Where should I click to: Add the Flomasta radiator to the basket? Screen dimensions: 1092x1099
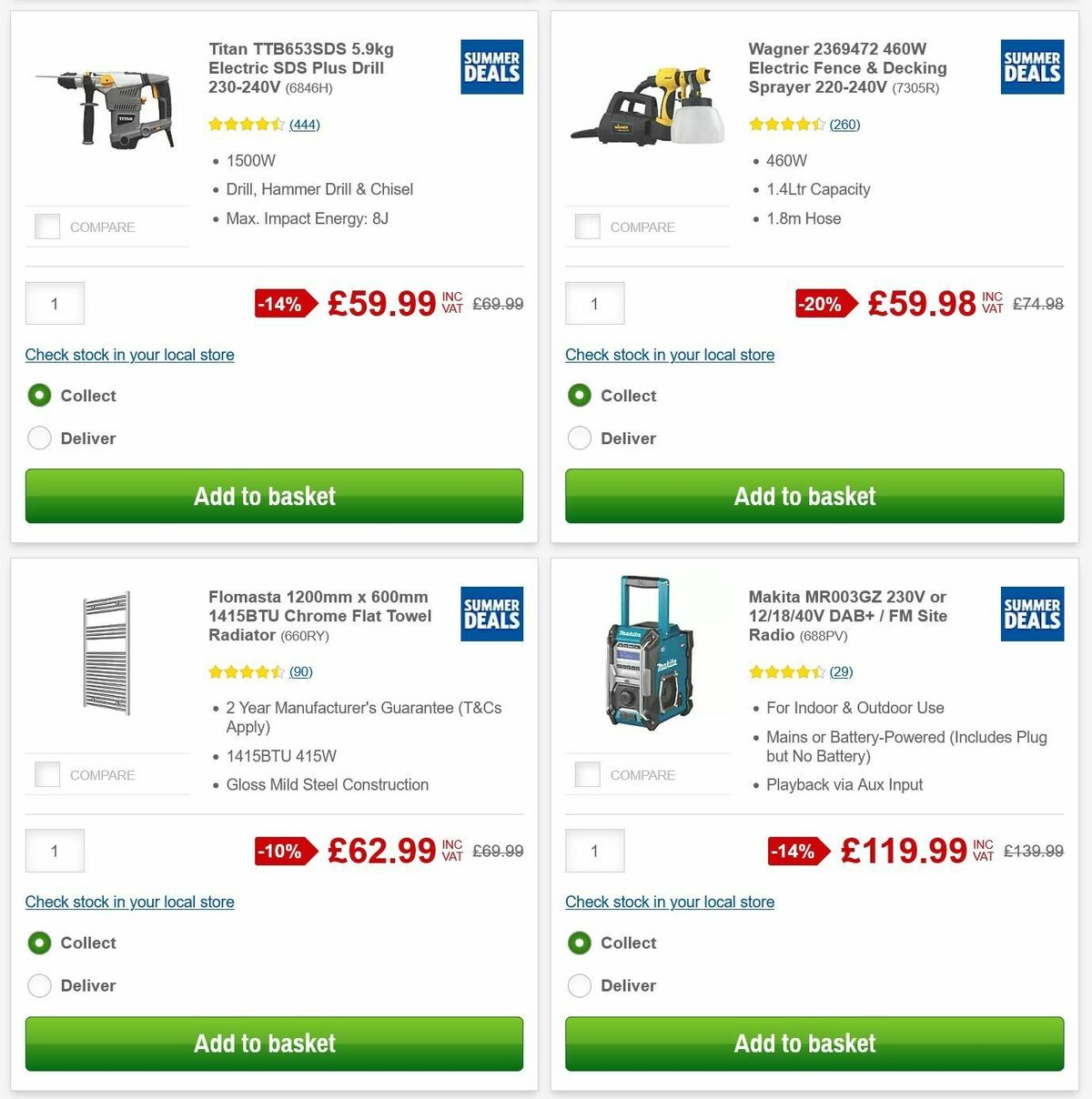(265, 1044)
